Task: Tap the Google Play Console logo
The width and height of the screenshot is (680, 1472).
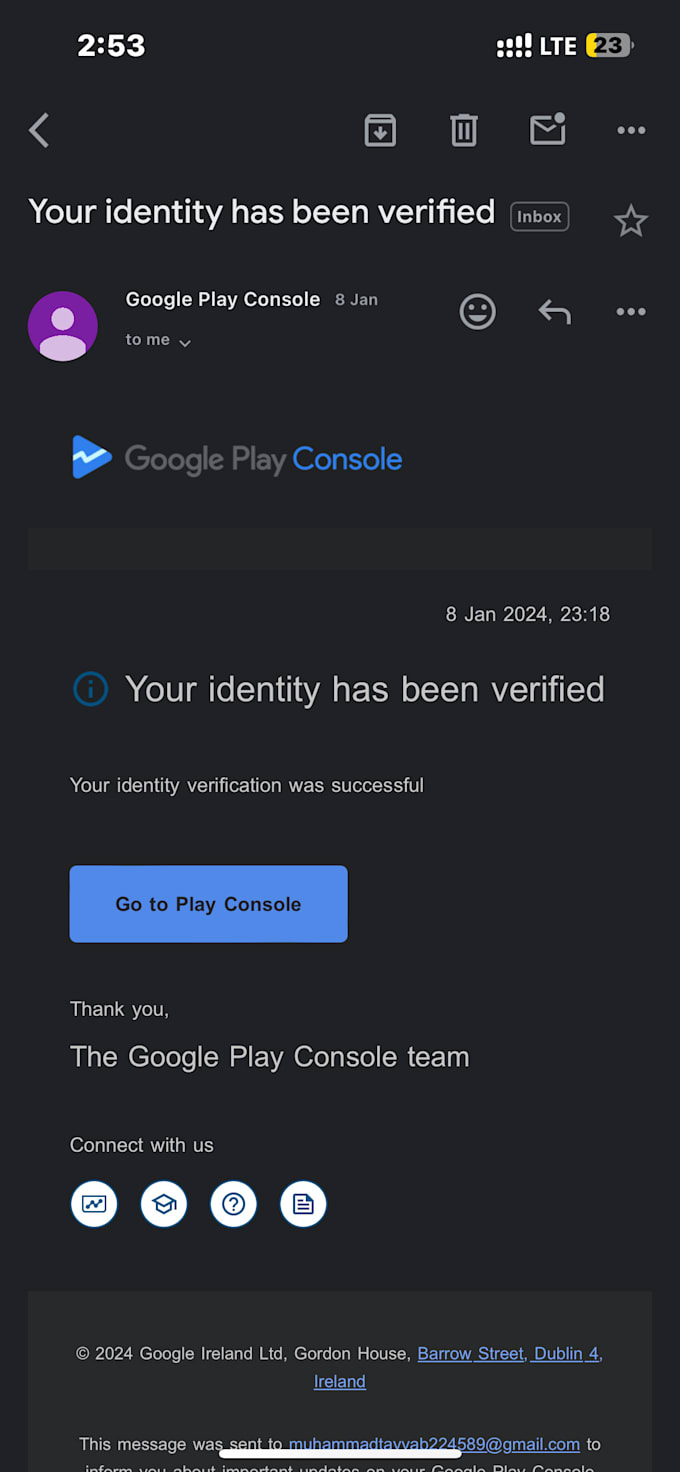Action: [236, 458]
